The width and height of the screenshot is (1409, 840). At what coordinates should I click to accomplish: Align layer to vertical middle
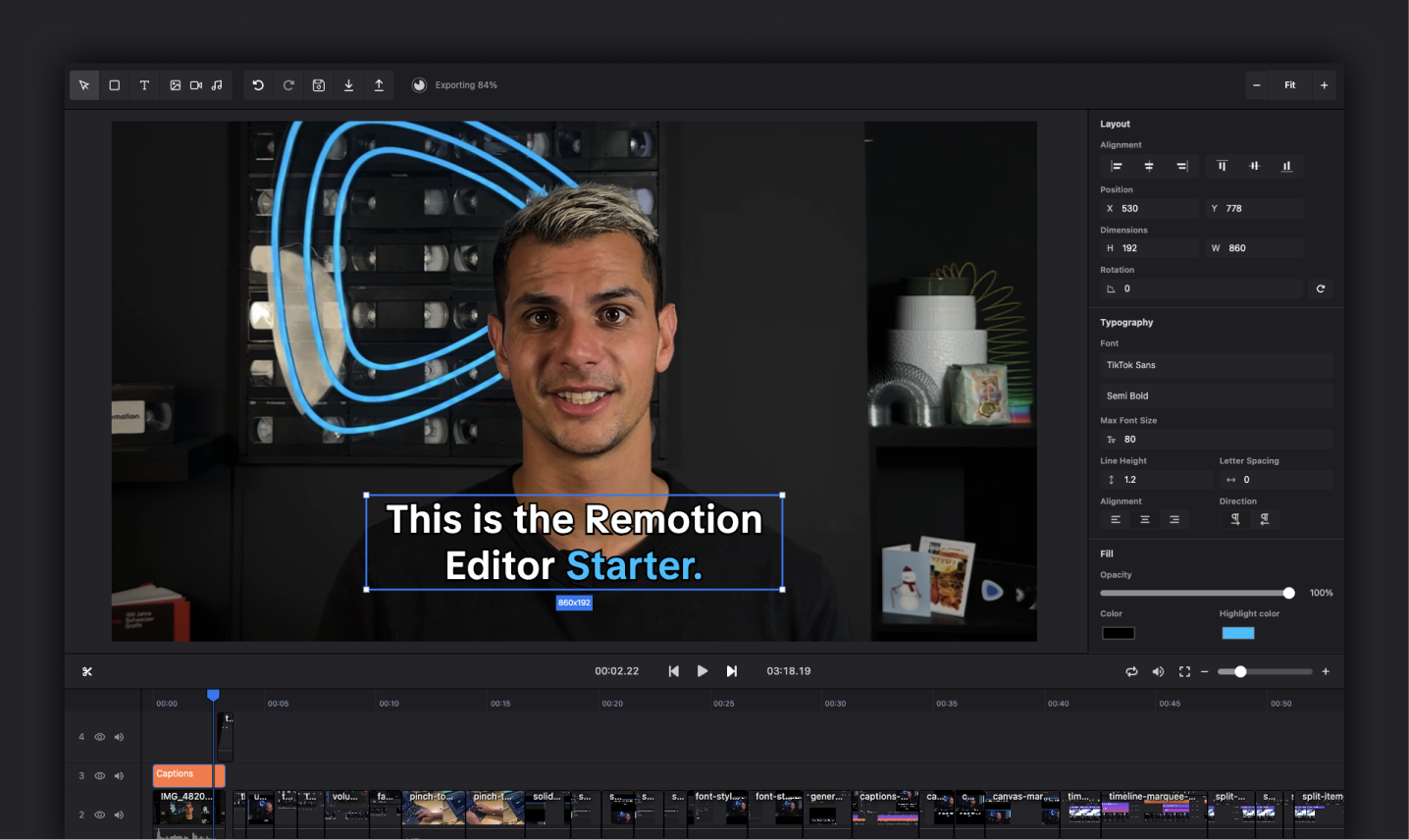[x=1254, y=166]
